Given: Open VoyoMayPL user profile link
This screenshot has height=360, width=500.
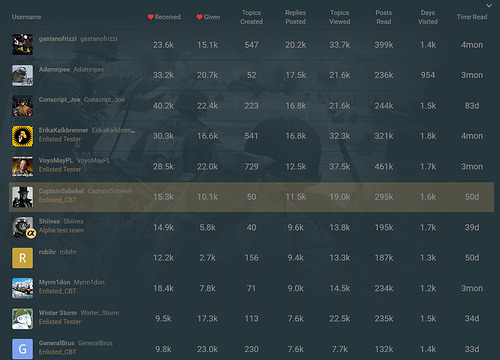Looking at the screenshot, I should pyautogui.click(x=56, y=160).
